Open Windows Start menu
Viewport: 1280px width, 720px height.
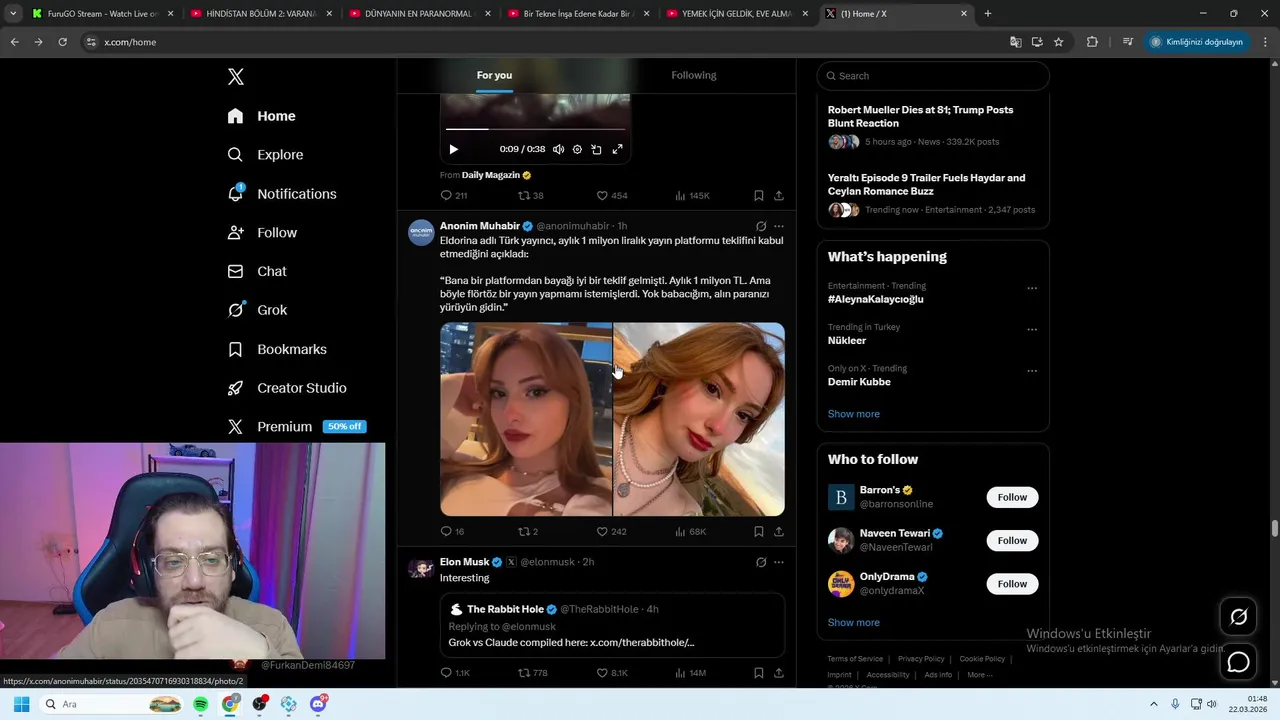(21, 704)
